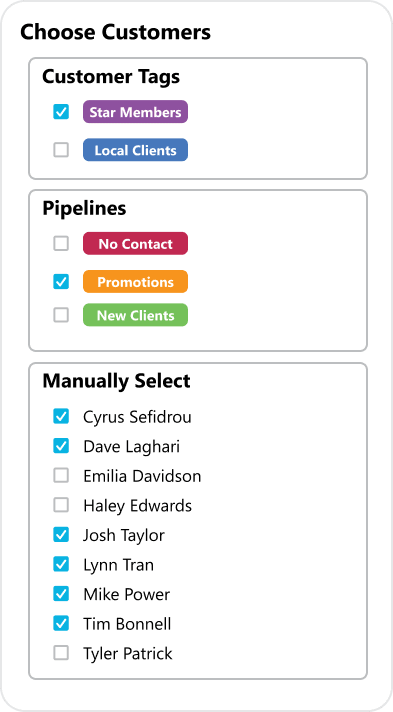Uncheck Tim Bonnell checkbox
The width and height of the screenshot is (393, 712).
pyautogui.click(x=61, y=623)
